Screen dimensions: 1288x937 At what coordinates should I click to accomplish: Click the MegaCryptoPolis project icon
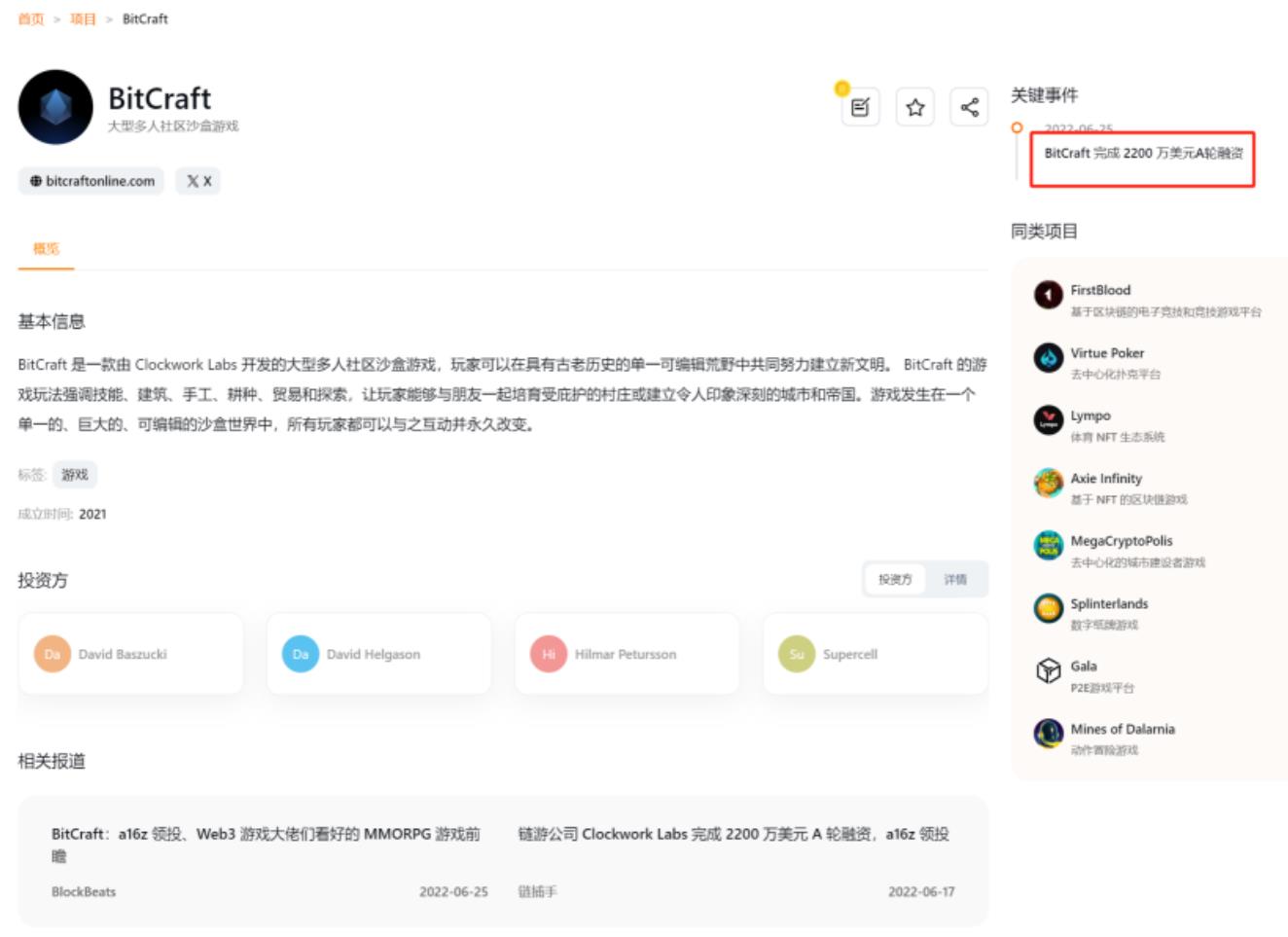[1048, 545]
